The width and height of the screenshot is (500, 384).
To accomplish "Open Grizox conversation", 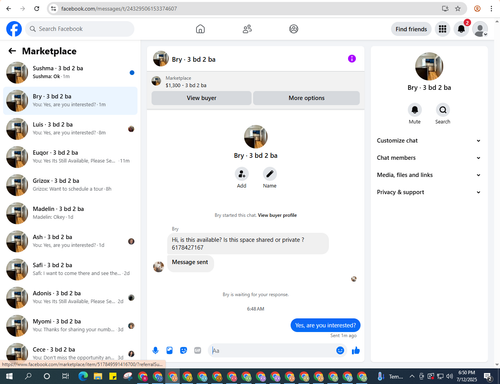I will 70,185.
